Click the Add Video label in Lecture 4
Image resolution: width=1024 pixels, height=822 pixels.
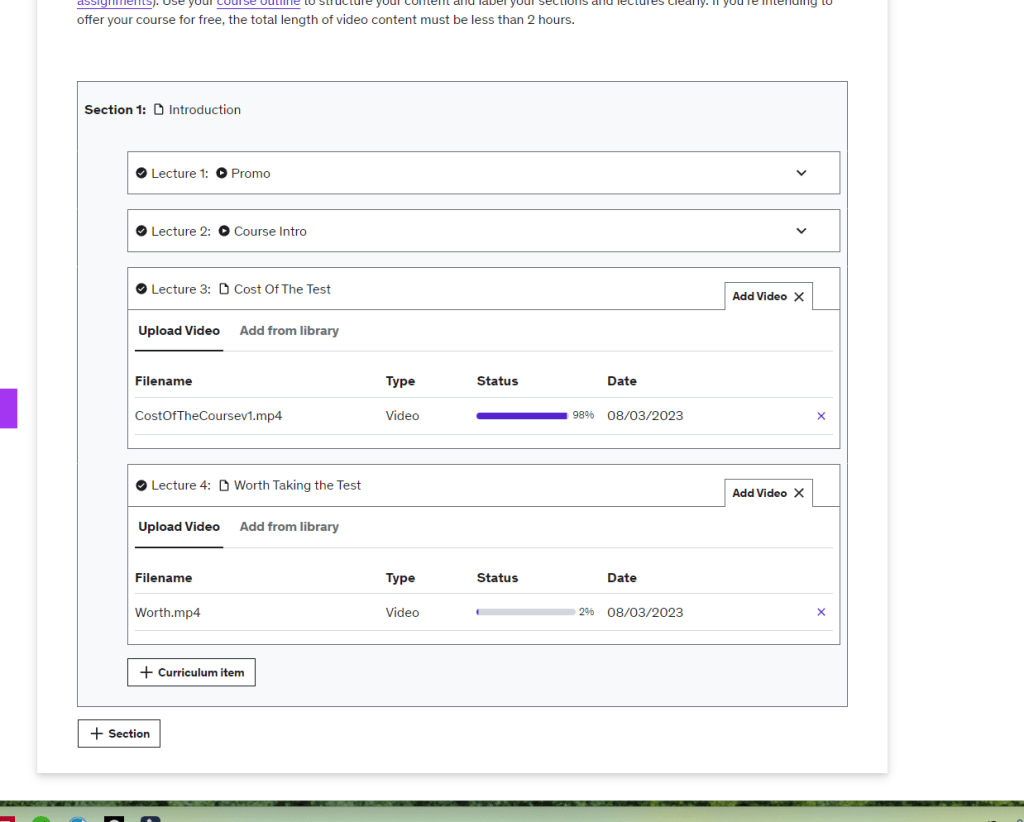click(x=760, y=493)
